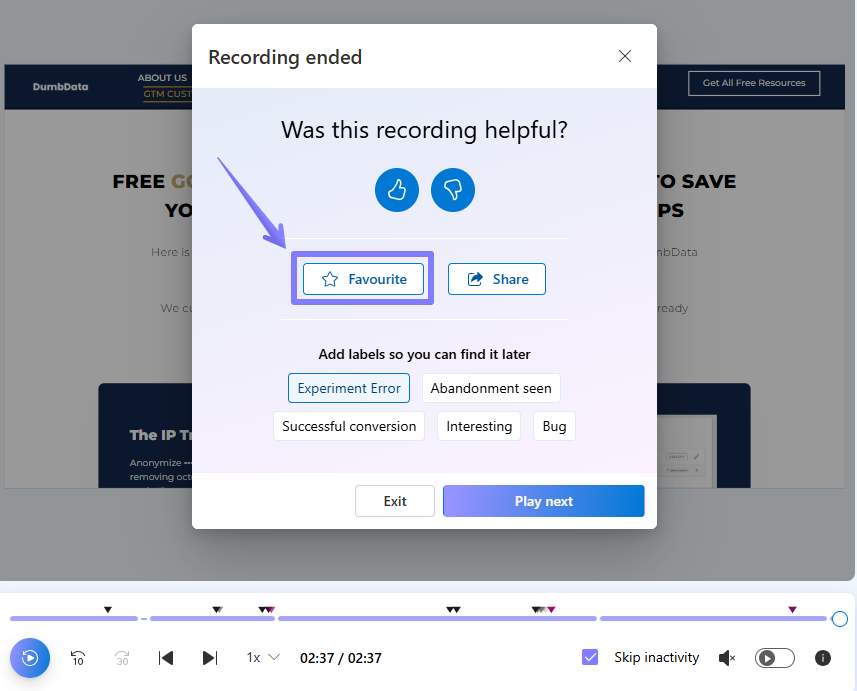Viewport: 857px width, 691px height.
Task: Click the Share button
Action: (497, 279)
